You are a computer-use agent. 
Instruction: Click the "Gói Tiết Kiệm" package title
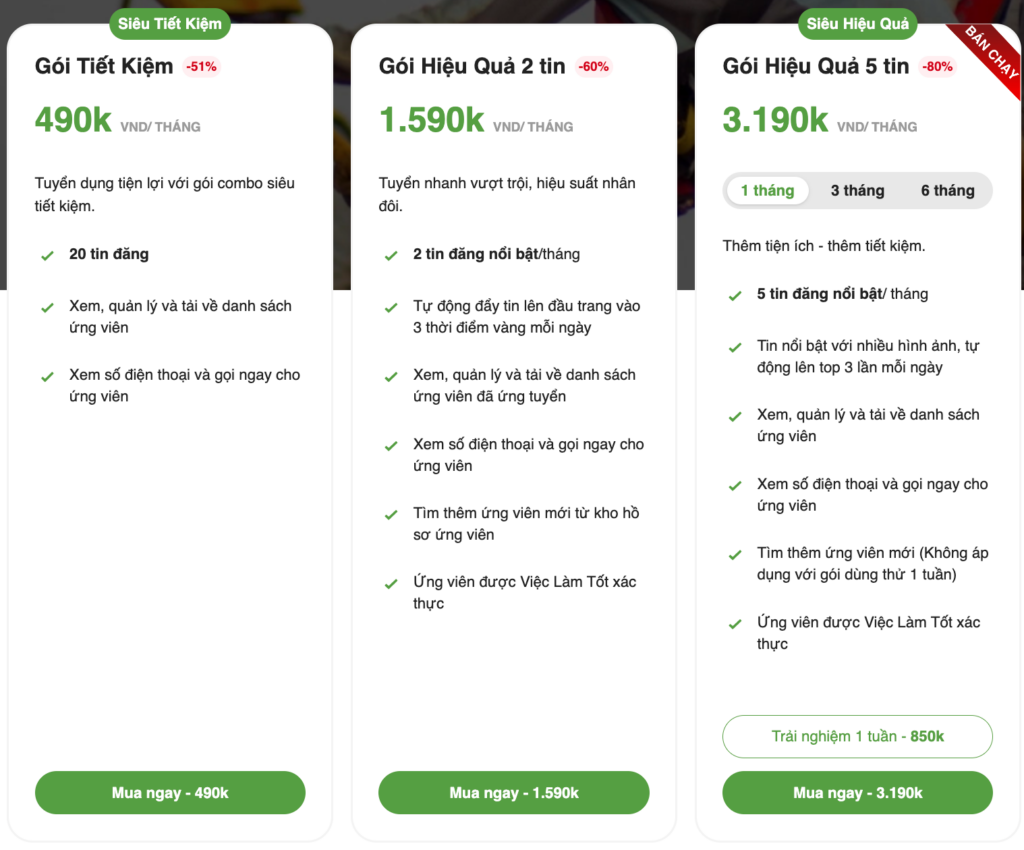104,67
